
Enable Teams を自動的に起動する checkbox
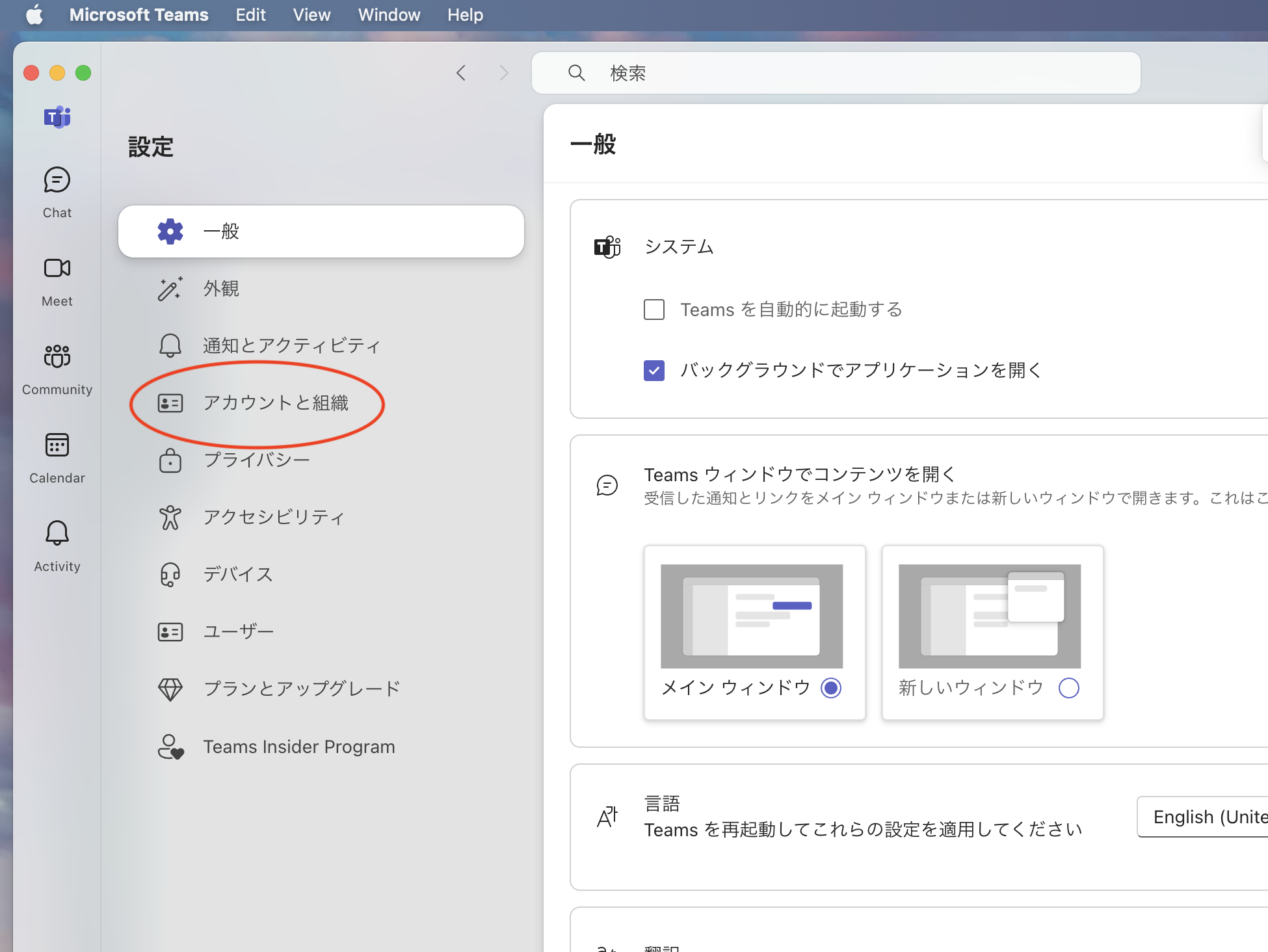654,310
